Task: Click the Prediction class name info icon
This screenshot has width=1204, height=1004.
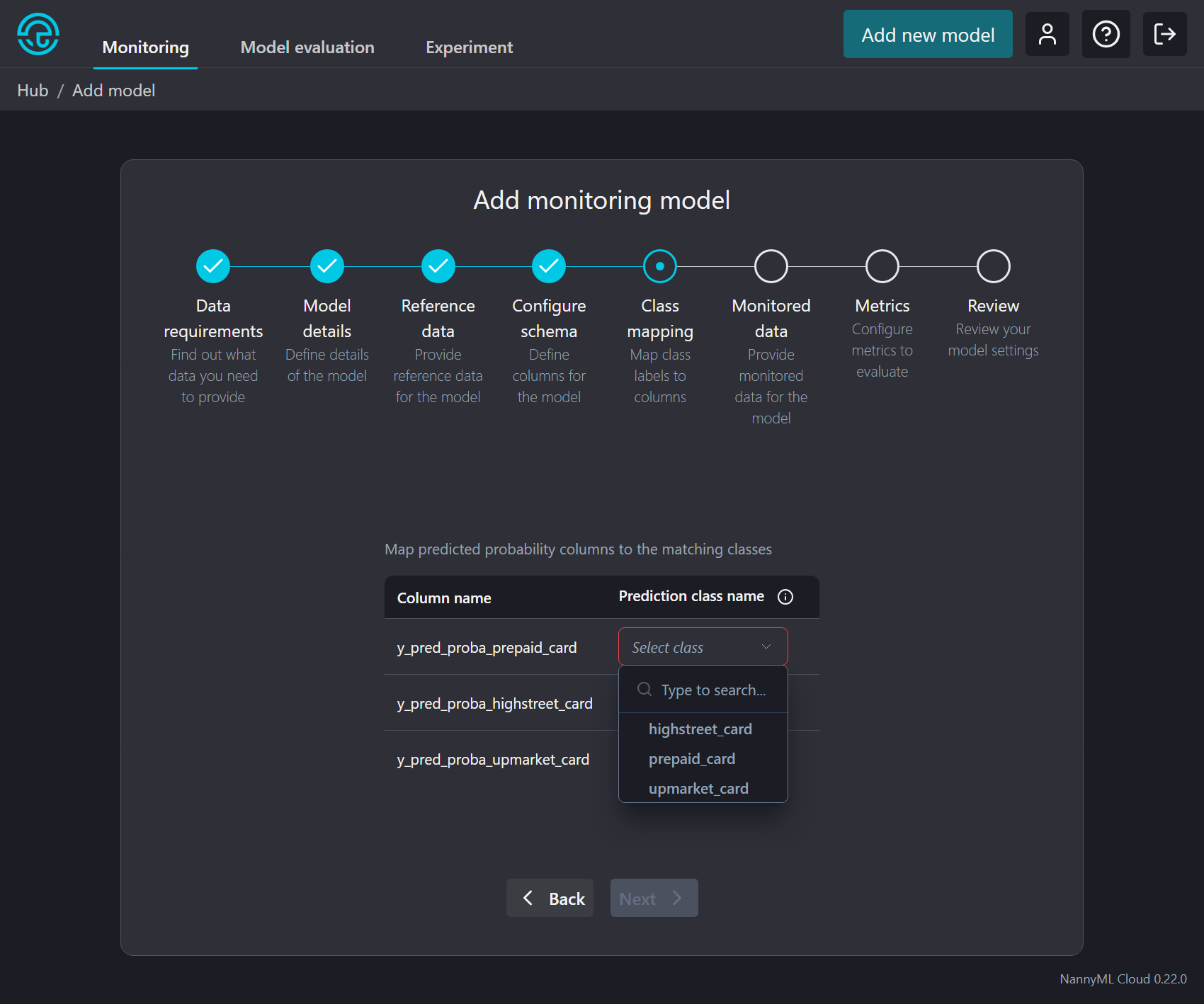Action: point(785,597)
